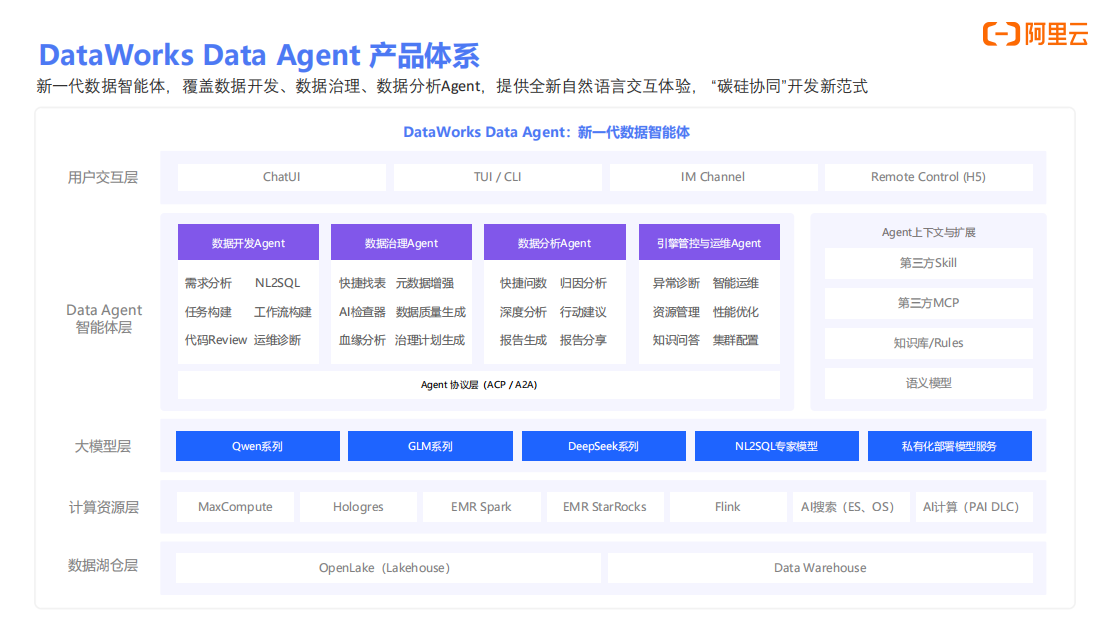Click the 快捷找表 text
The width and height of the screenshot is (1107, 621).
362,283
